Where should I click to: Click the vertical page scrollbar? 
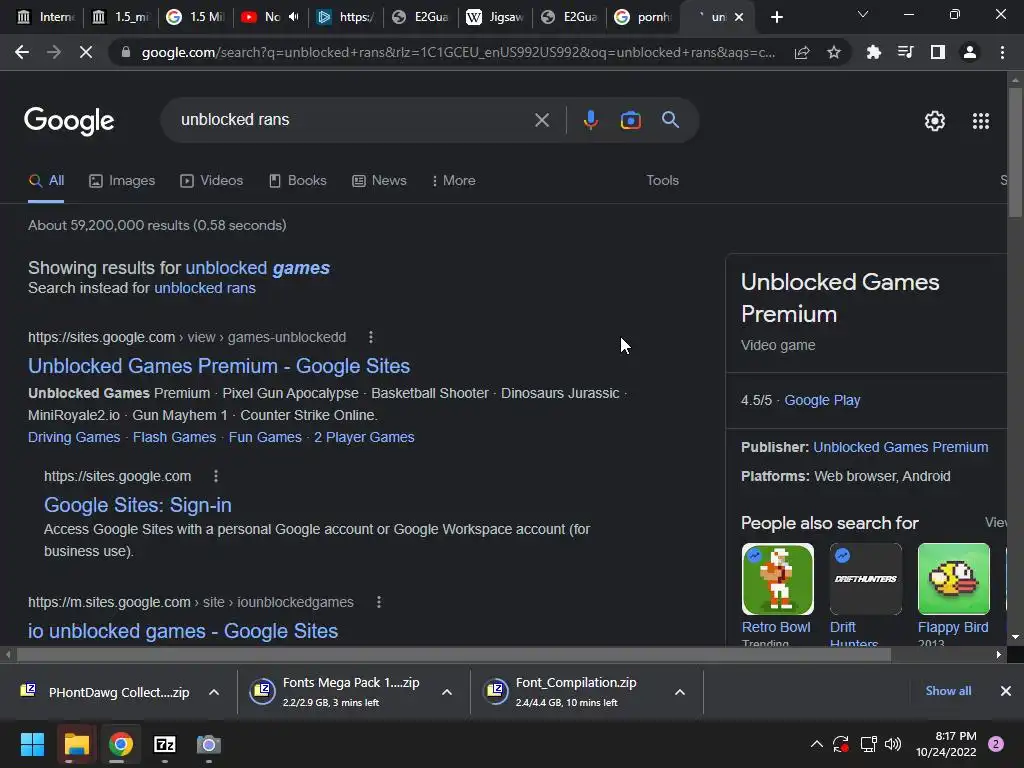[x=1015, y=152]
